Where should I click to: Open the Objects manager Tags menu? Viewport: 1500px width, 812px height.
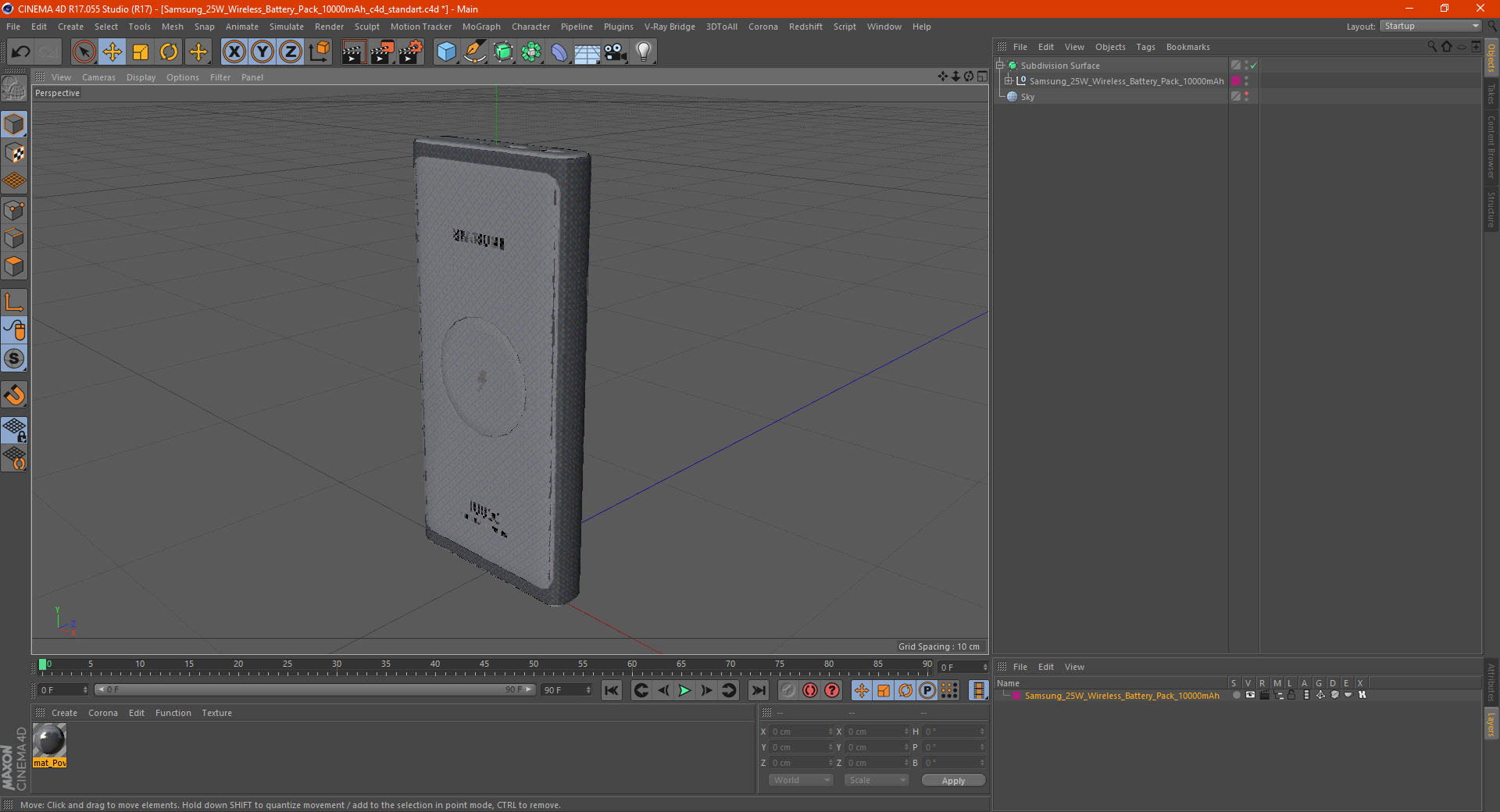click(x=1145, y=47)
